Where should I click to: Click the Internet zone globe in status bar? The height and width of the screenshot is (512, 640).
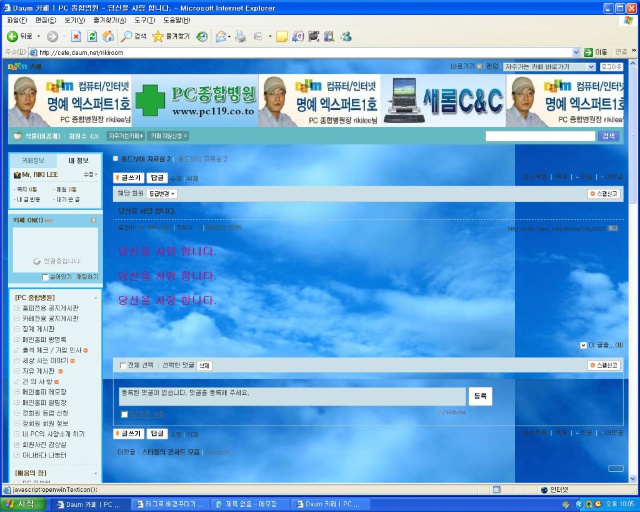point(544,490)
